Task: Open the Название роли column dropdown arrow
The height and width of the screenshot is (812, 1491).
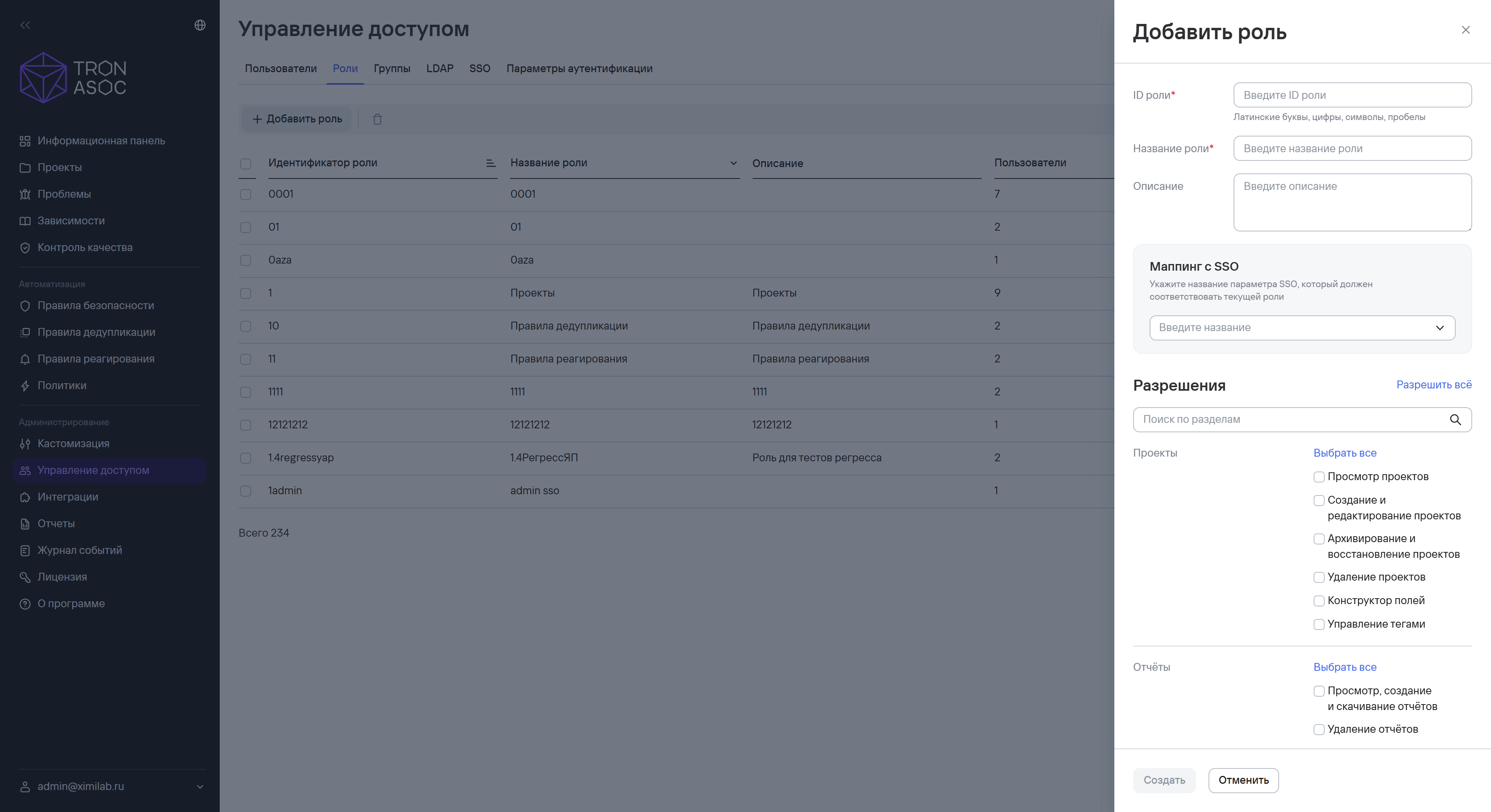Action: (x=733, y=163)
